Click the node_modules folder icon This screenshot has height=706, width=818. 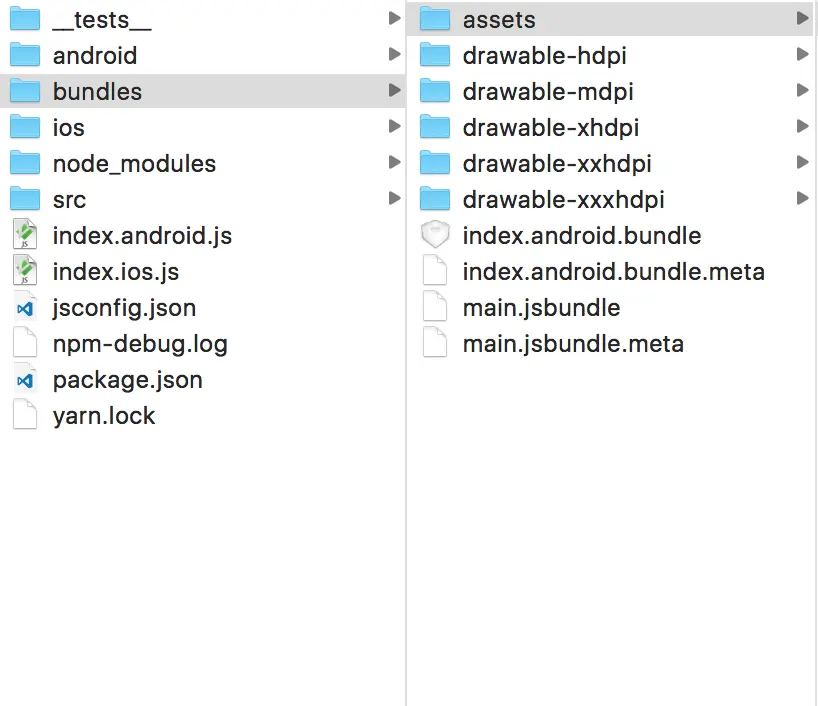(x=25, y=163)
